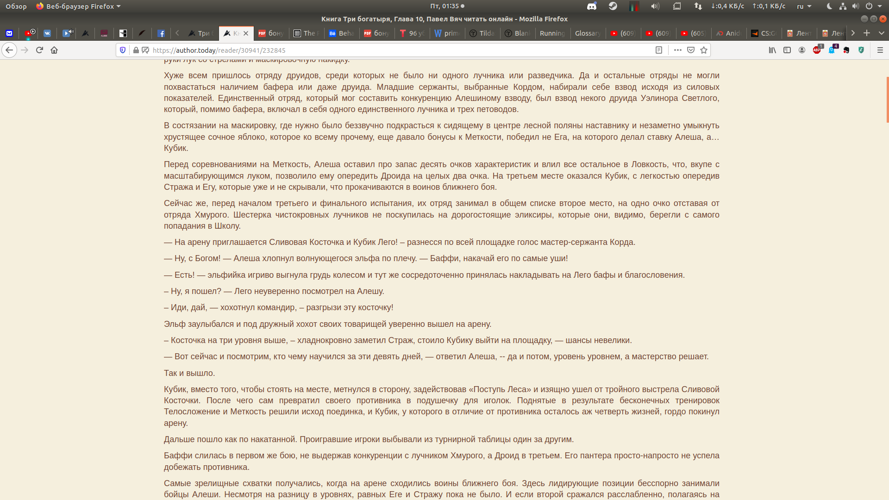
Task: Expand Веб-браузер Firefox app menu
Action: point(78,6)
